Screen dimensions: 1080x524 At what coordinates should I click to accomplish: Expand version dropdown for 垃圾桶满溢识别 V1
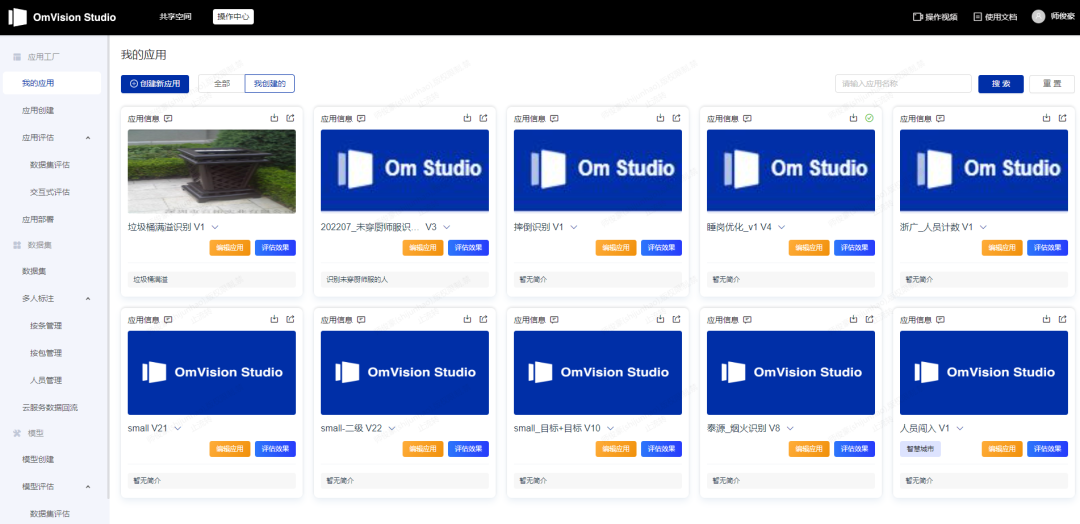pyautogui.click(x=215, y=228)
